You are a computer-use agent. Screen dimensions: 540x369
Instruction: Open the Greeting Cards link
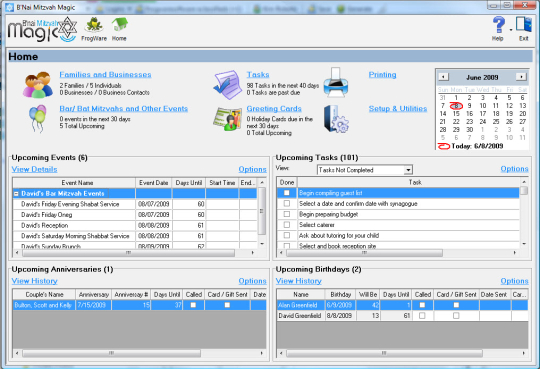[x=274, y=109]
